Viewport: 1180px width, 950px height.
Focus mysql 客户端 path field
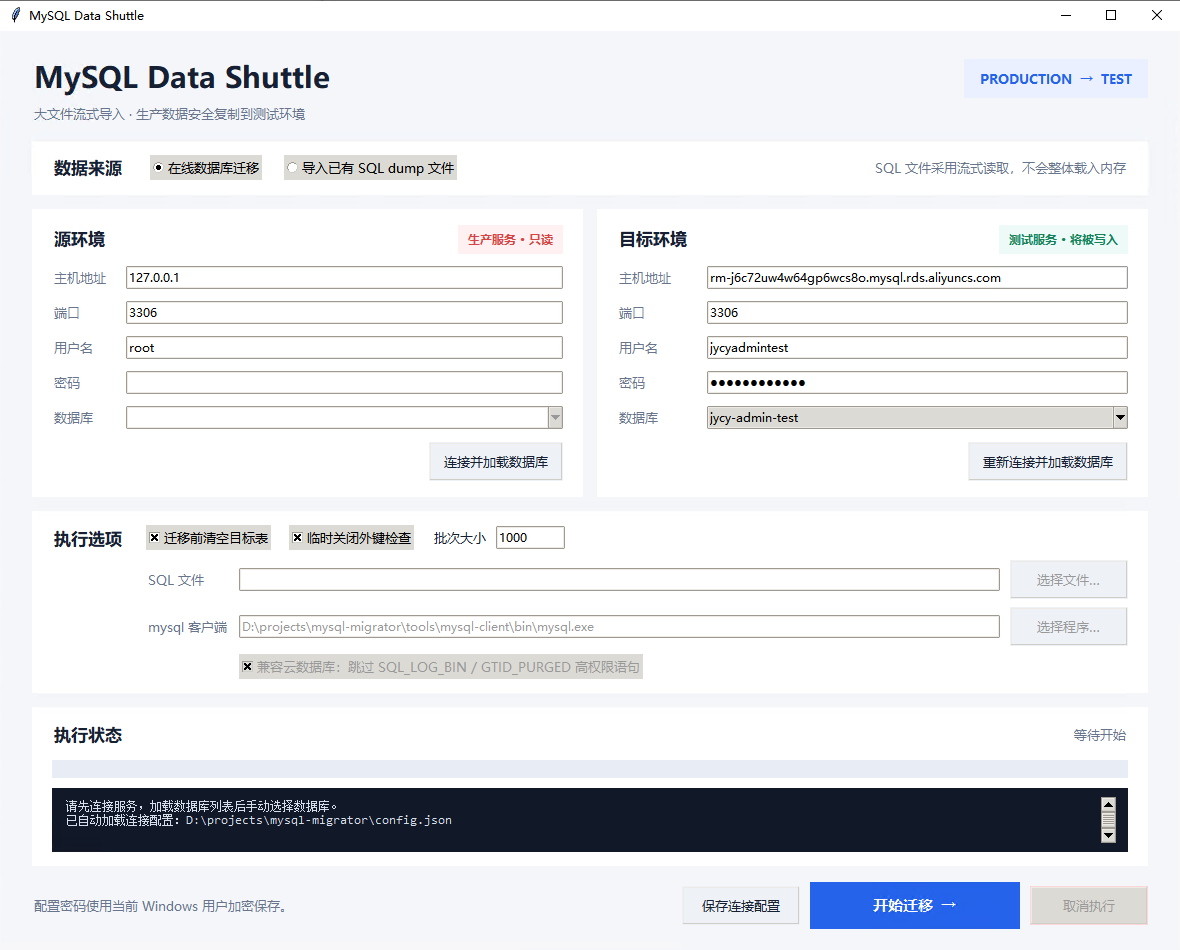click(619, 627)
